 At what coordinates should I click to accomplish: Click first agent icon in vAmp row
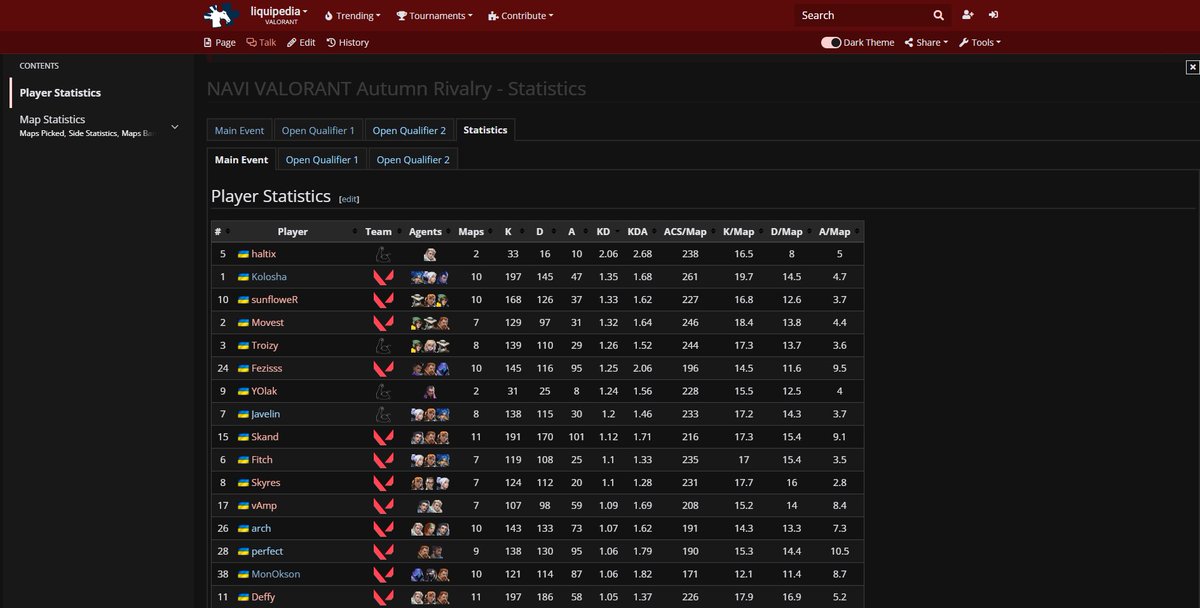[x=424, y=506]
